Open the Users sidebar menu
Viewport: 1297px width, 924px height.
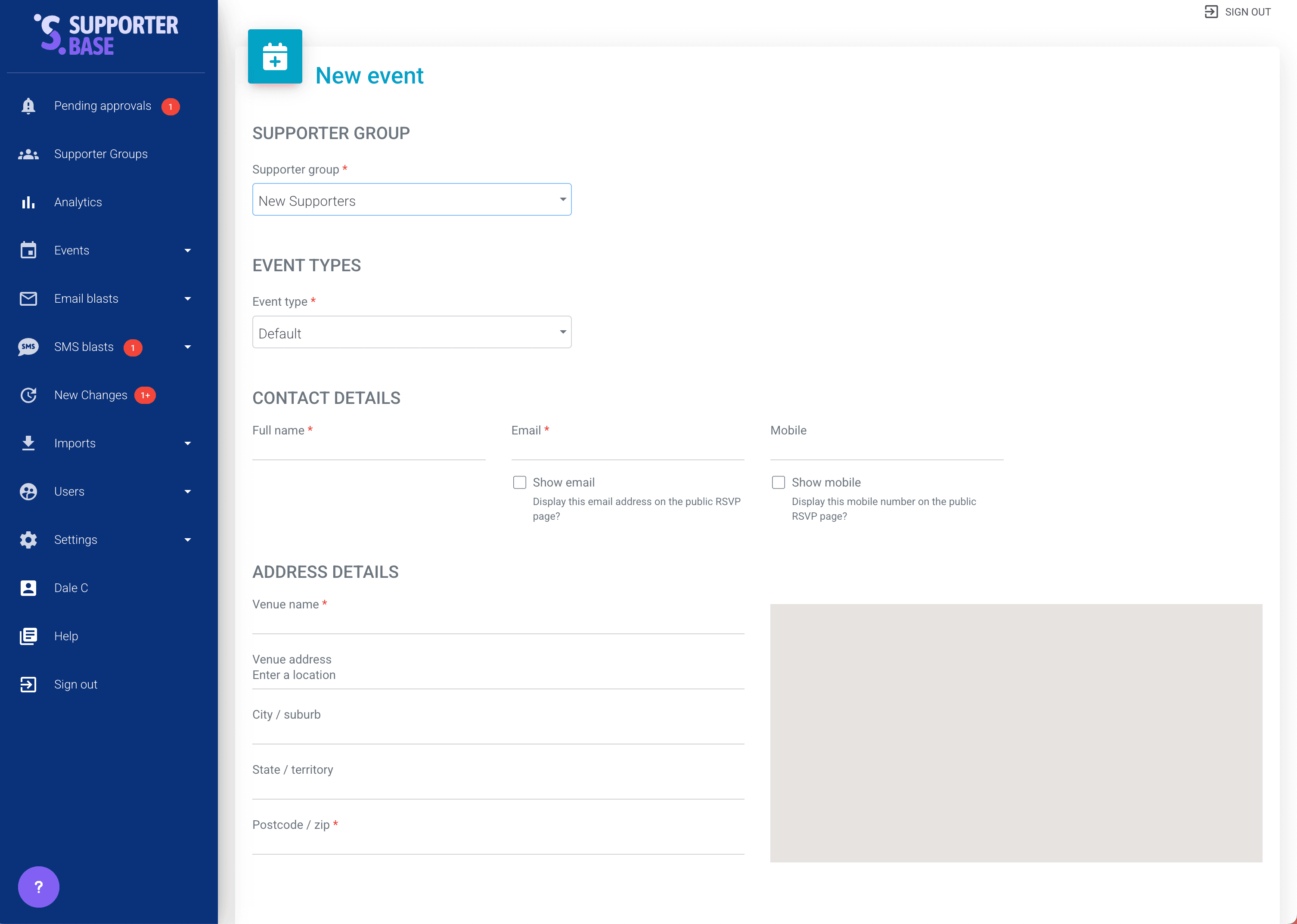(x=69, y=492)
